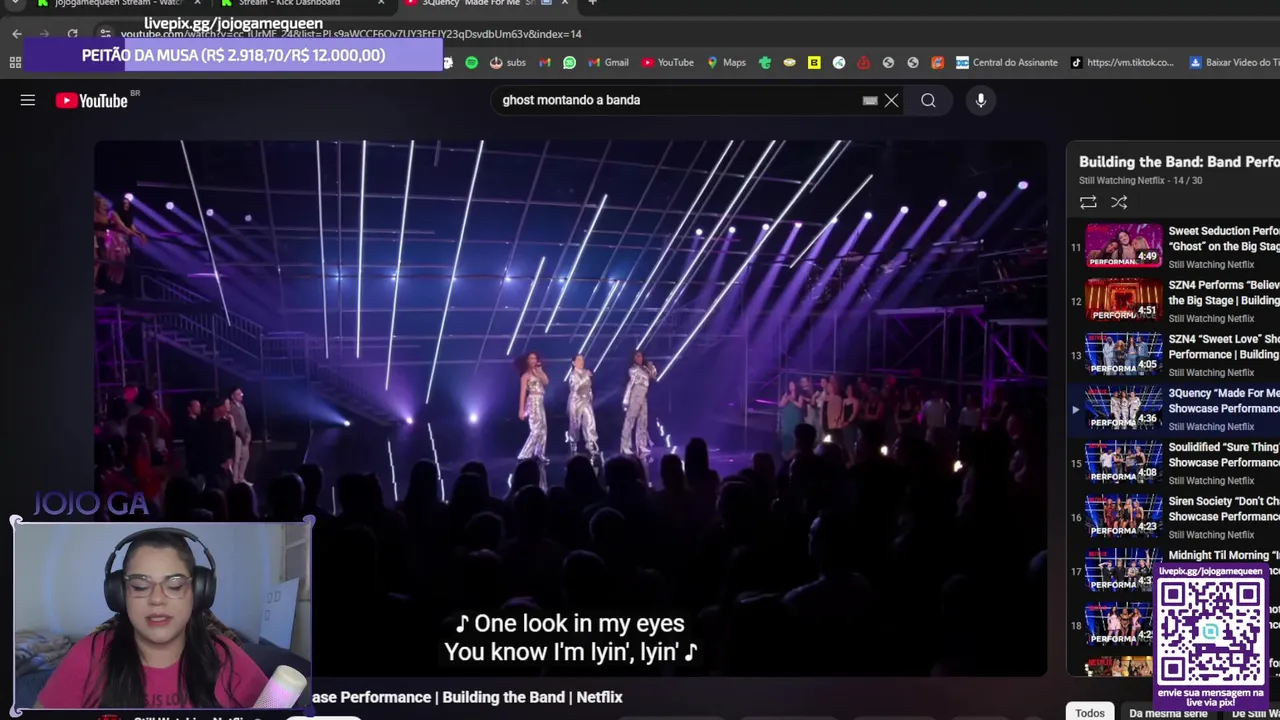Open the YouTube hamburger guide menu

(x=28, y=100)
